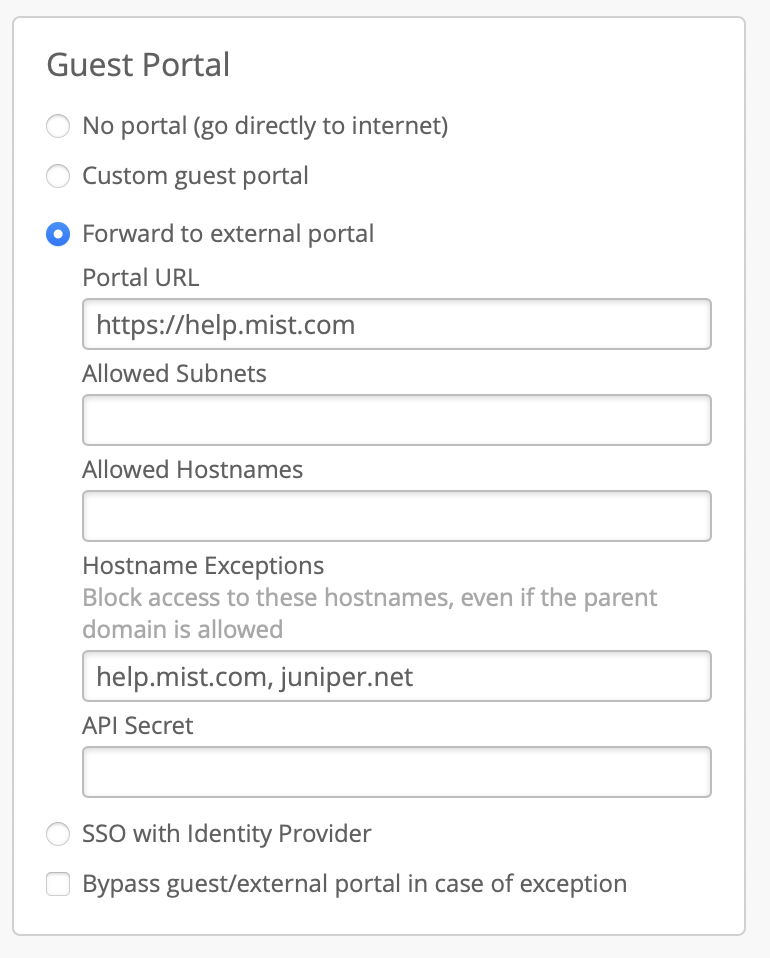This screenshot has height=958, width=770.
Task: Click the API Secret label text
Action: pyautogui.click(x=138, y=726)
